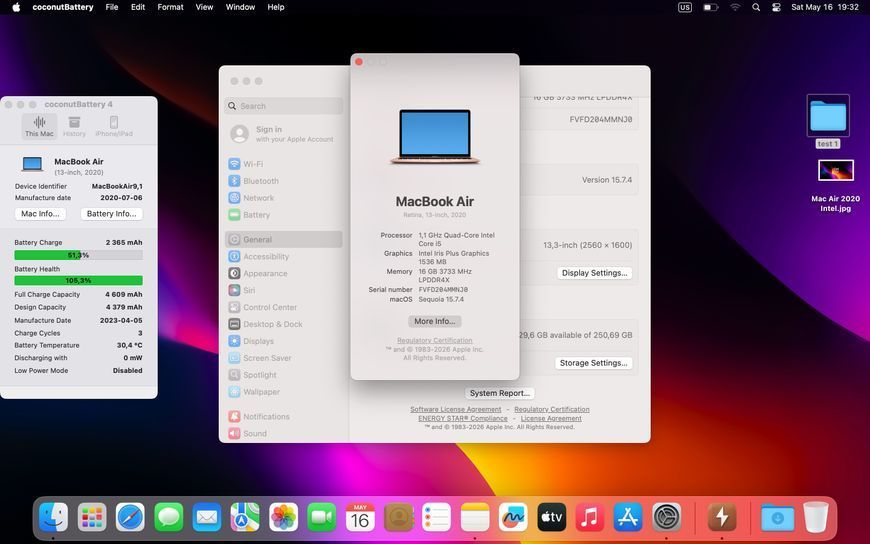Open the View menu
The width and height of the screenshot is (870, 544).
coord(204,7)
